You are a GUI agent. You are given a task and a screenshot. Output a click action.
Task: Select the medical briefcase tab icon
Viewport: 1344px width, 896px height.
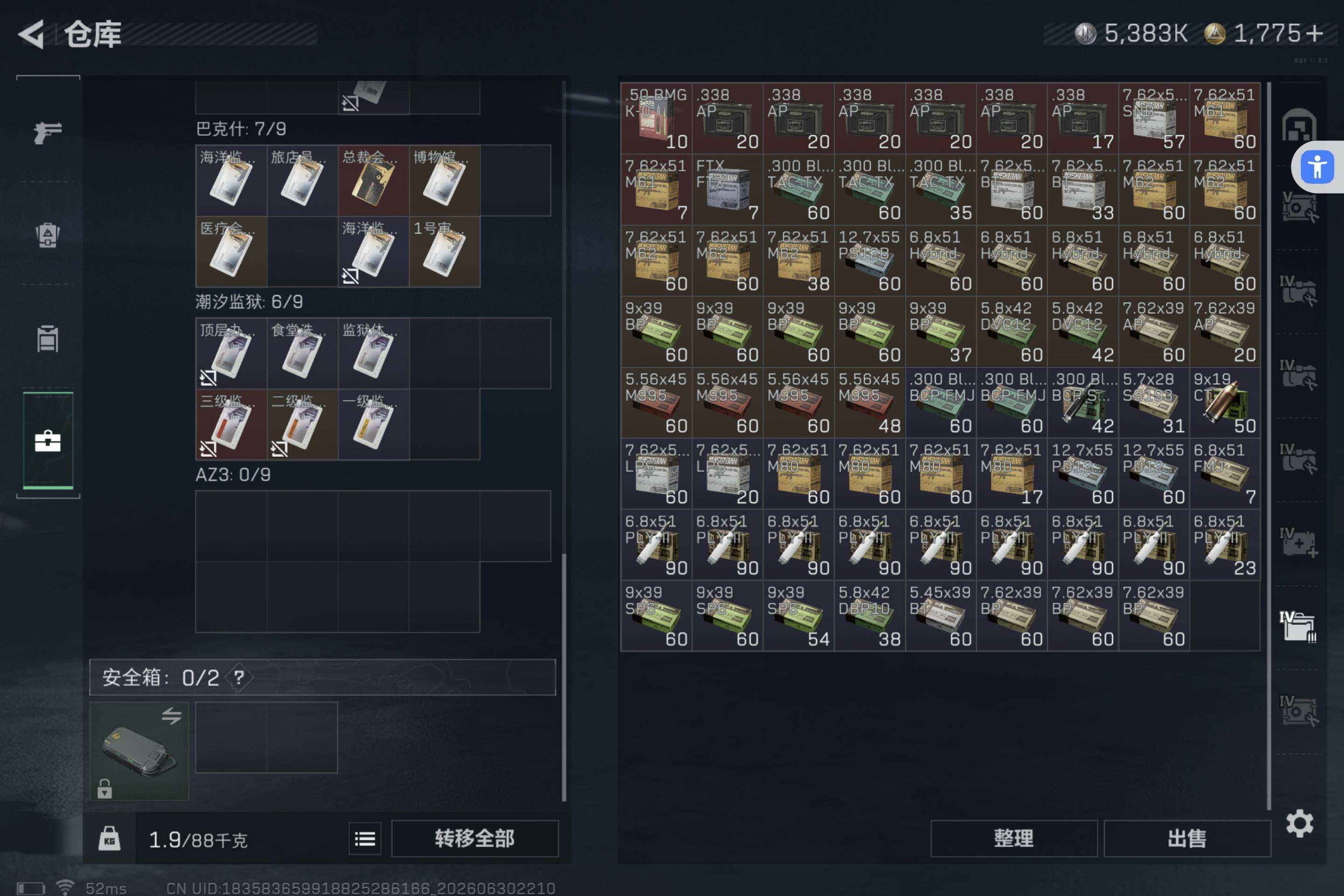48,441
